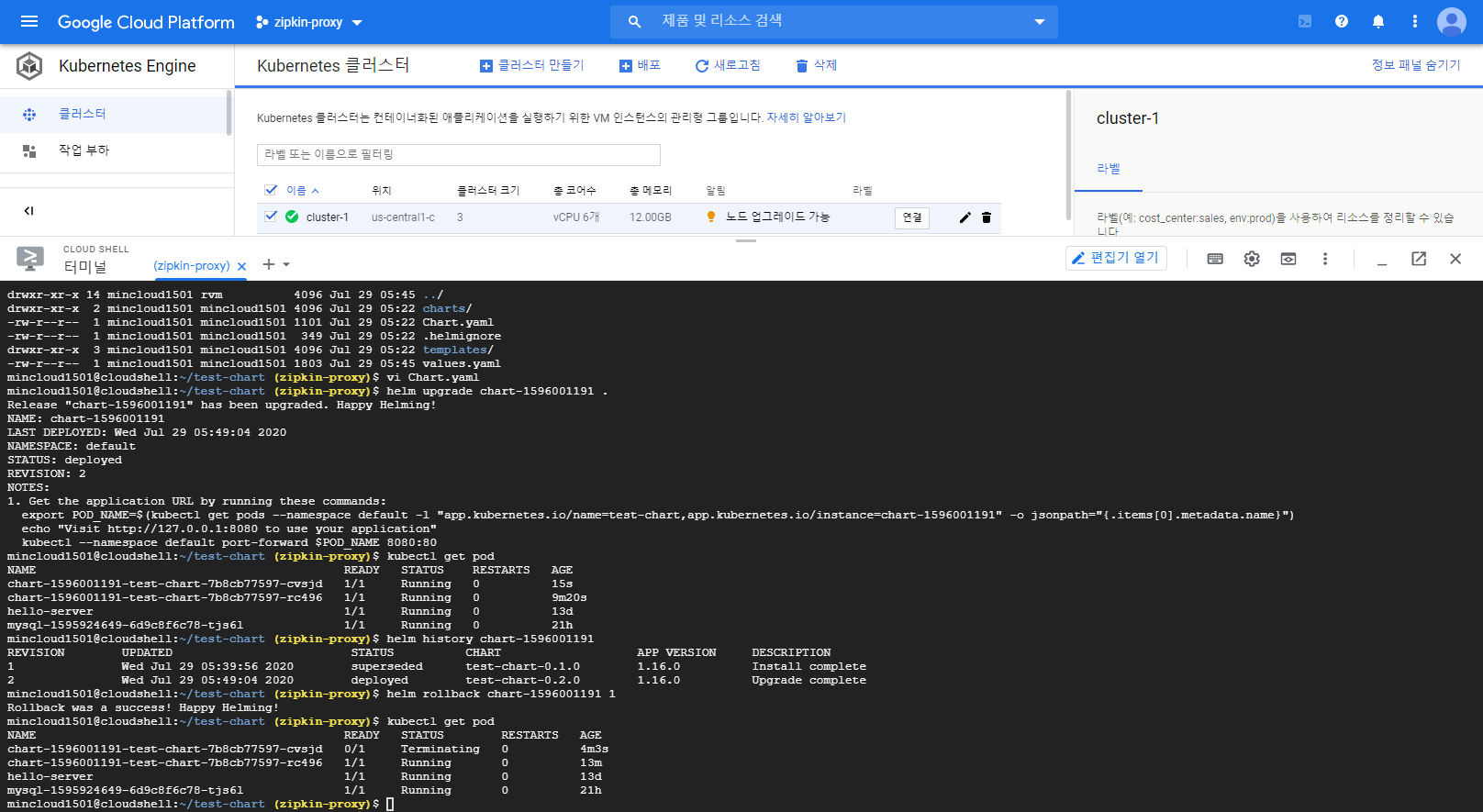Open the user account avatar

[x=1452, y=21]
